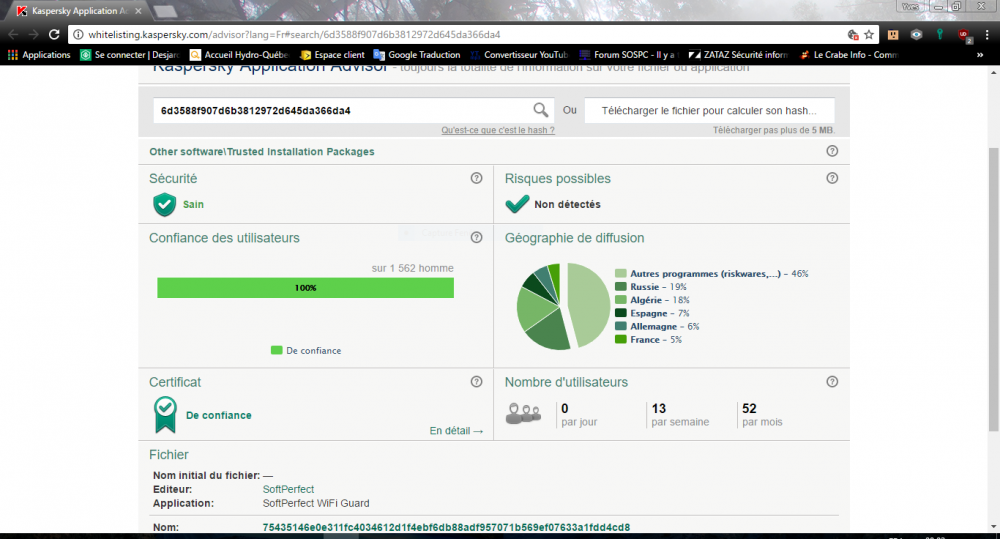1000x539 pixels.
Task: Click the users group icon
Action: tap(524, 413)
